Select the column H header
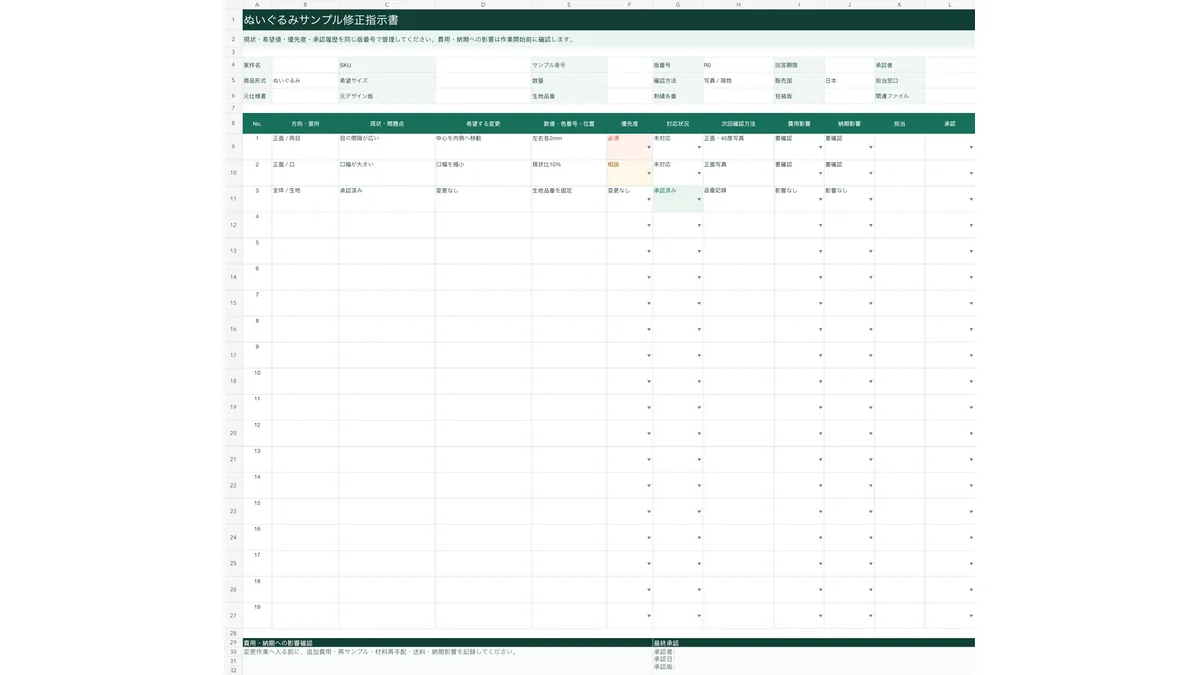This screenshot has width=1200, height=675. click(x=738, y=5)
